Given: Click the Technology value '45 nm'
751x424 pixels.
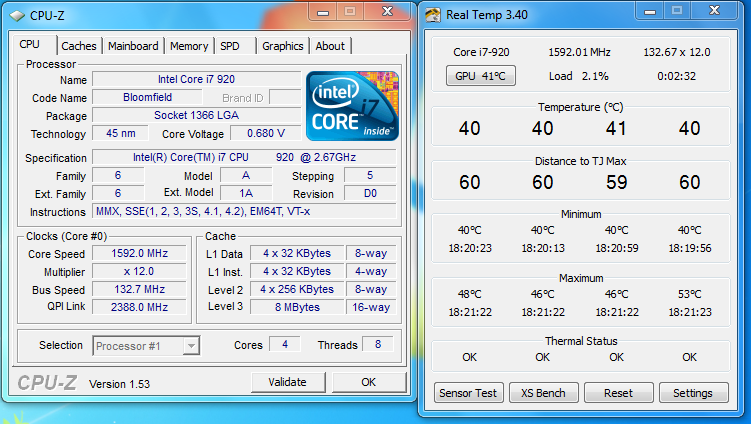Looking at the screenshot, I should pos(120,133).
